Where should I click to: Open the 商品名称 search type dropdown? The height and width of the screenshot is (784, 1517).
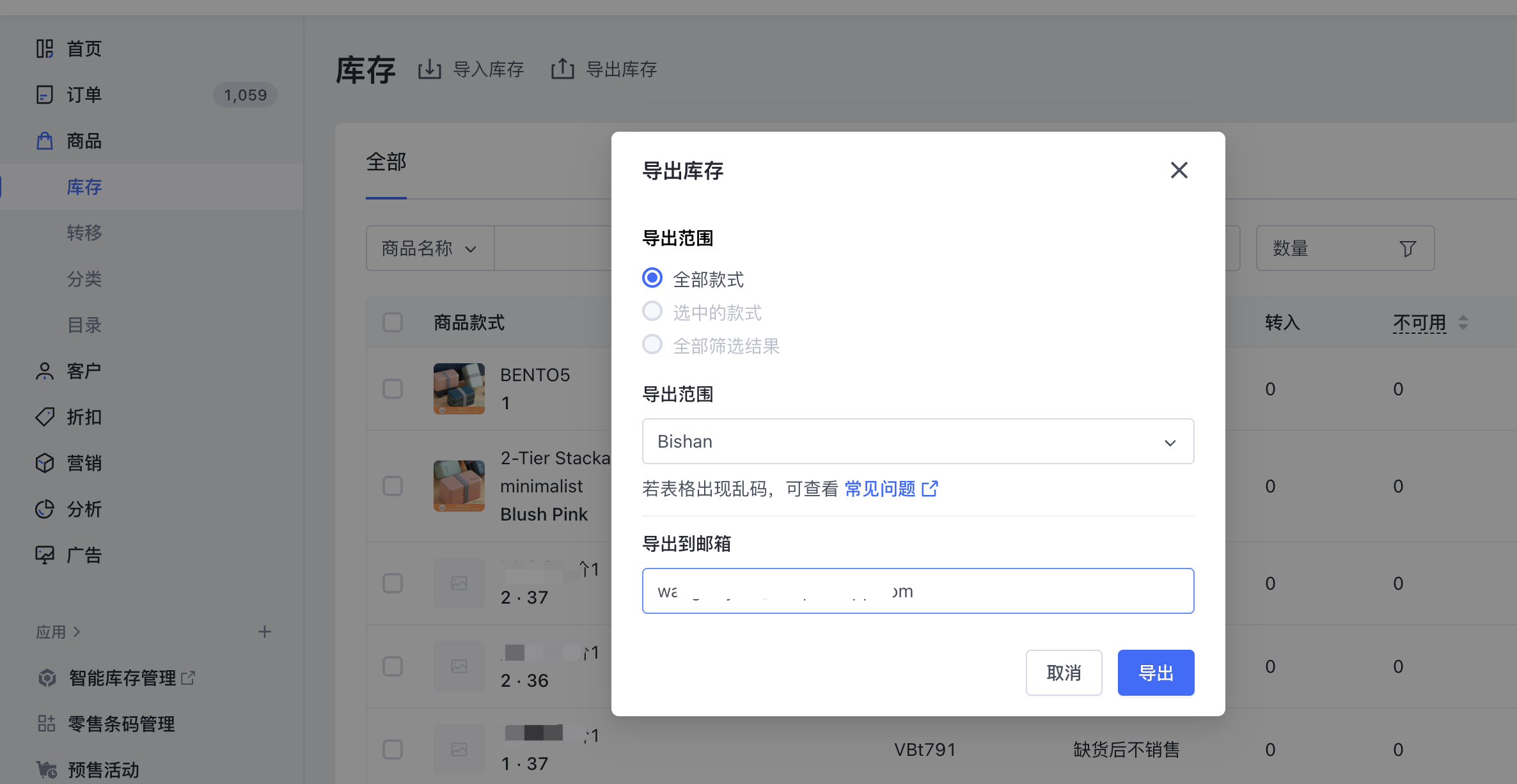(x=430, y=248)
